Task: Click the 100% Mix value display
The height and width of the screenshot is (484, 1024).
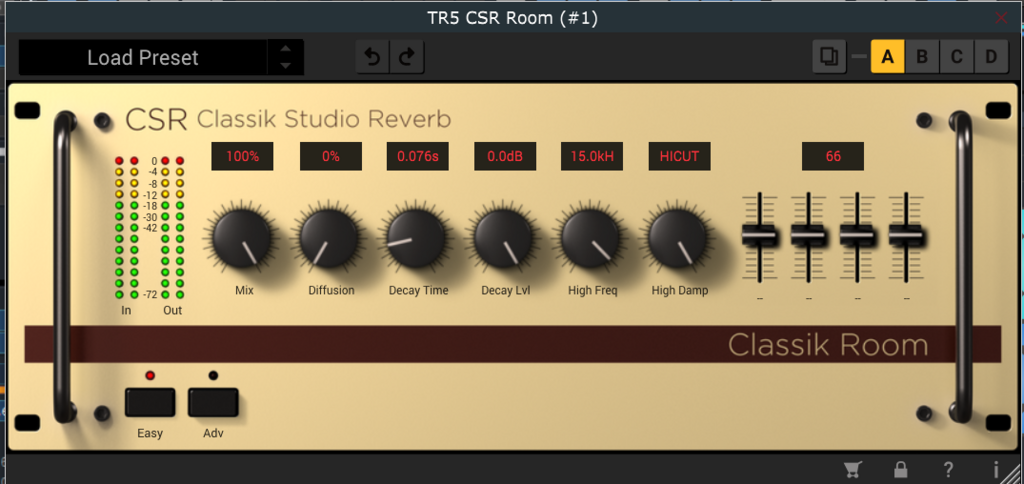Action: pos(242,157)
